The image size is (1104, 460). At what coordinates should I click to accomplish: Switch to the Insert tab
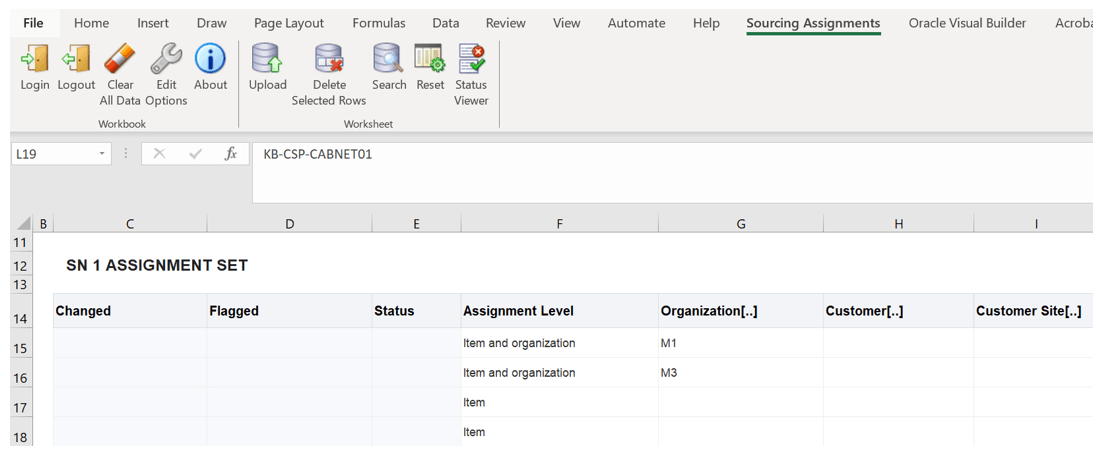pyautogui.click(x=153, y=23)
